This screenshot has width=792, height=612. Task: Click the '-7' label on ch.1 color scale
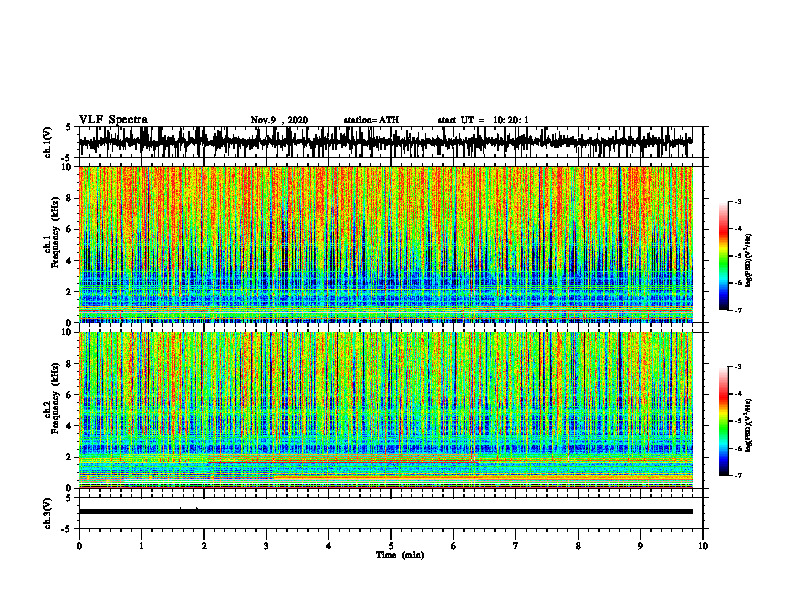(738, 310)
